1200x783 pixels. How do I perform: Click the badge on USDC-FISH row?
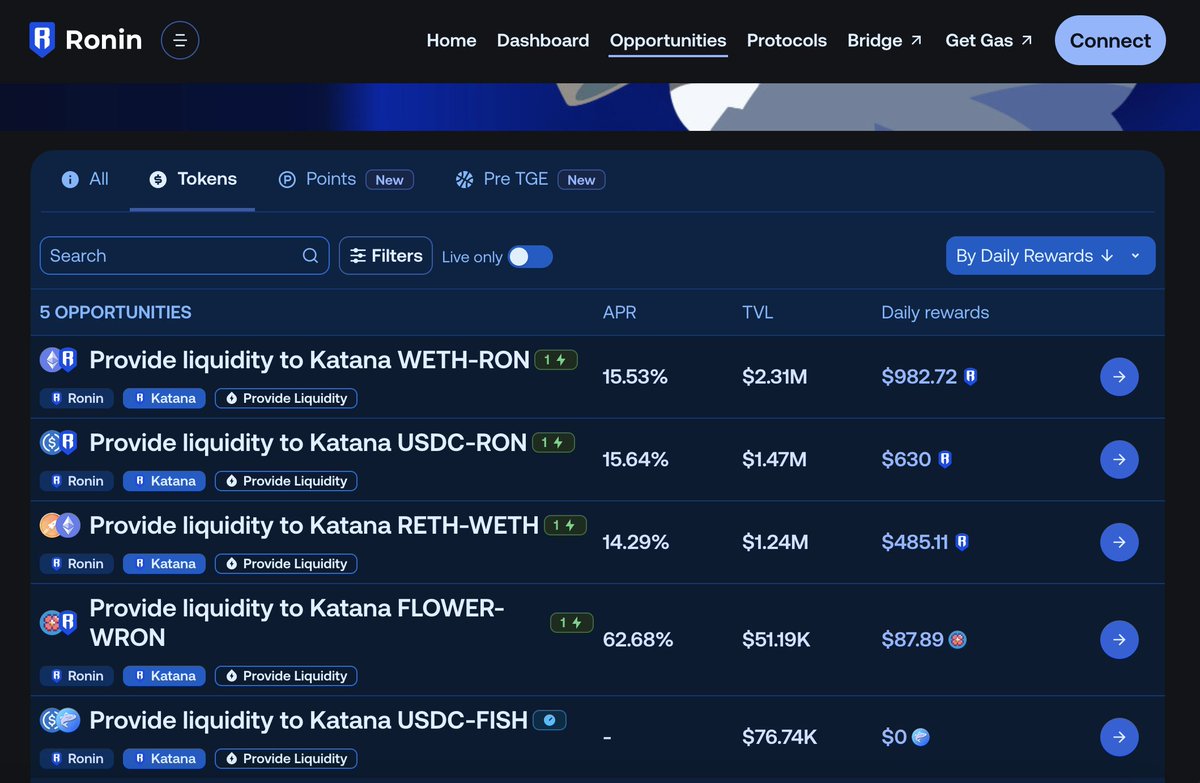point(550,720)
